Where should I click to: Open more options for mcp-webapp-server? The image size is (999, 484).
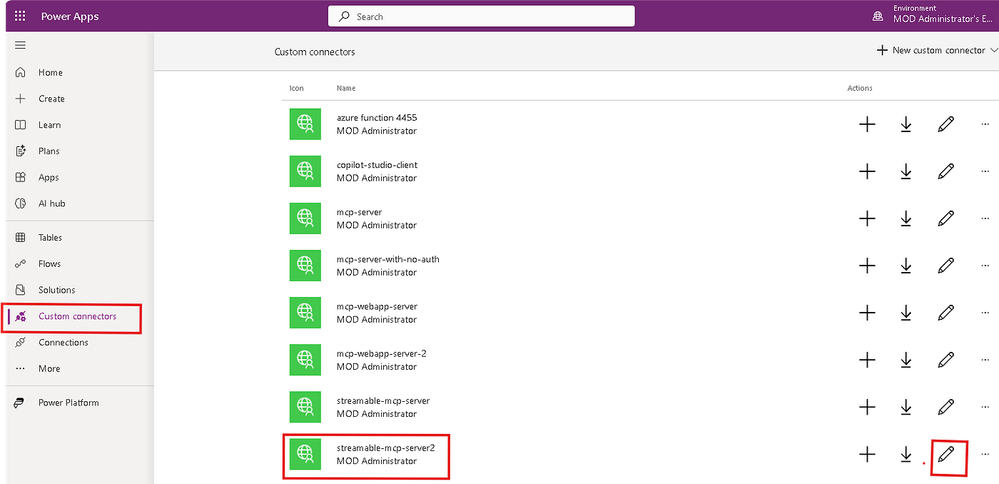click(x=985, y=313)
